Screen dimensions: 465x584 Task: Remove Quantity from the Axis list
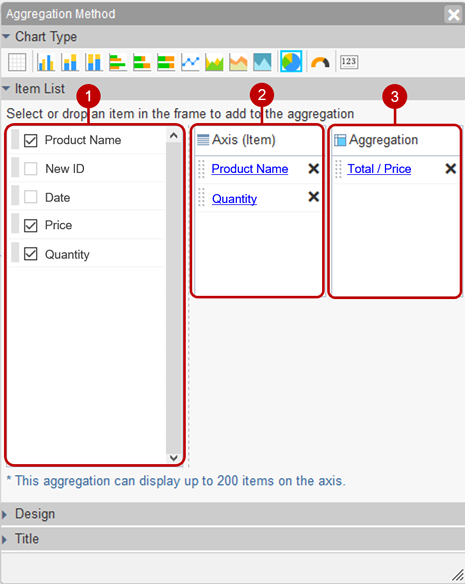(x=314, y=197)
